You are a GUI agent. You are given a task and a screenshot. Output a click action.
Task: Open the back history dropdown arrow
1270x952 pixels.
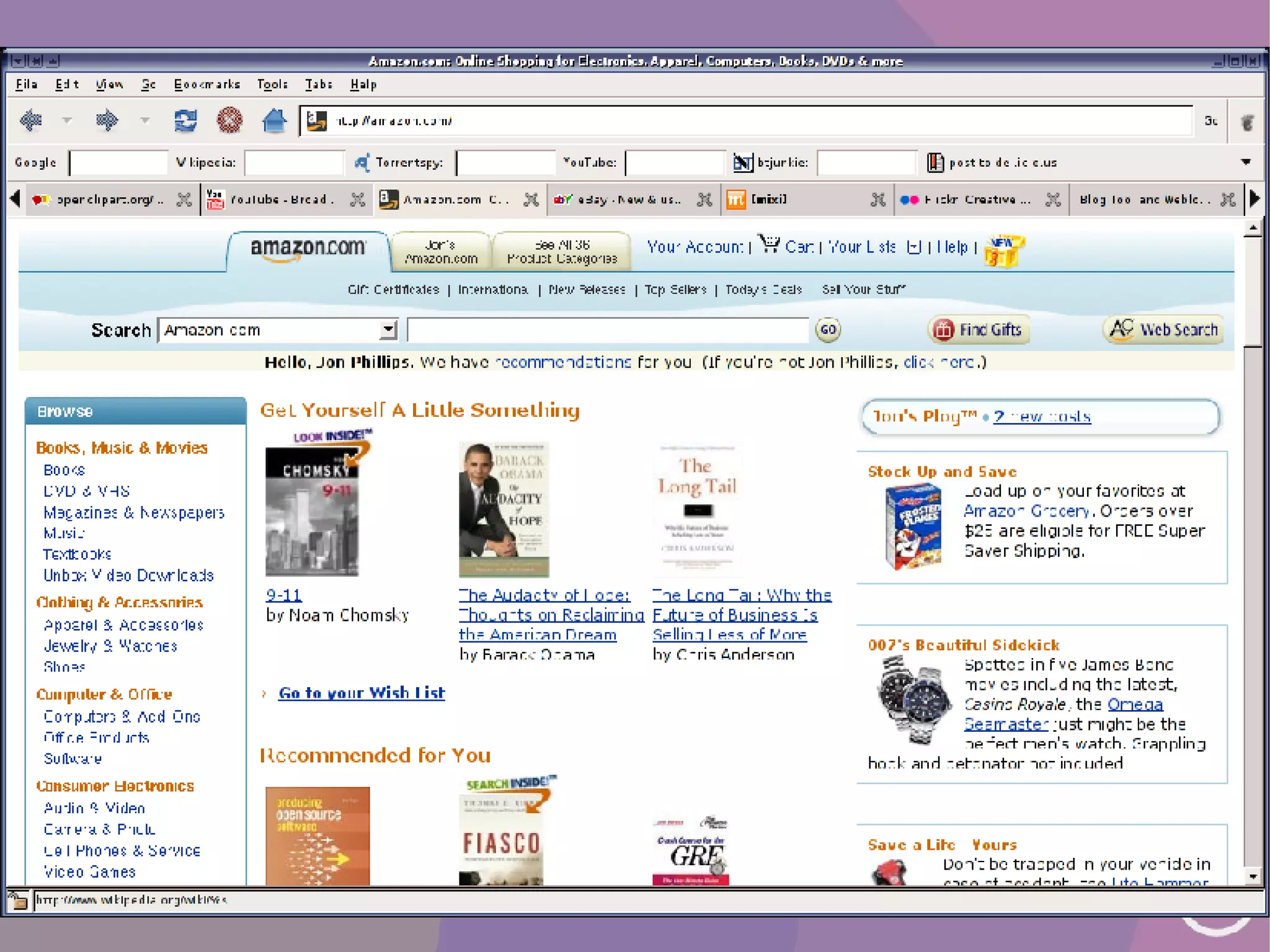[x=67, y=120]
